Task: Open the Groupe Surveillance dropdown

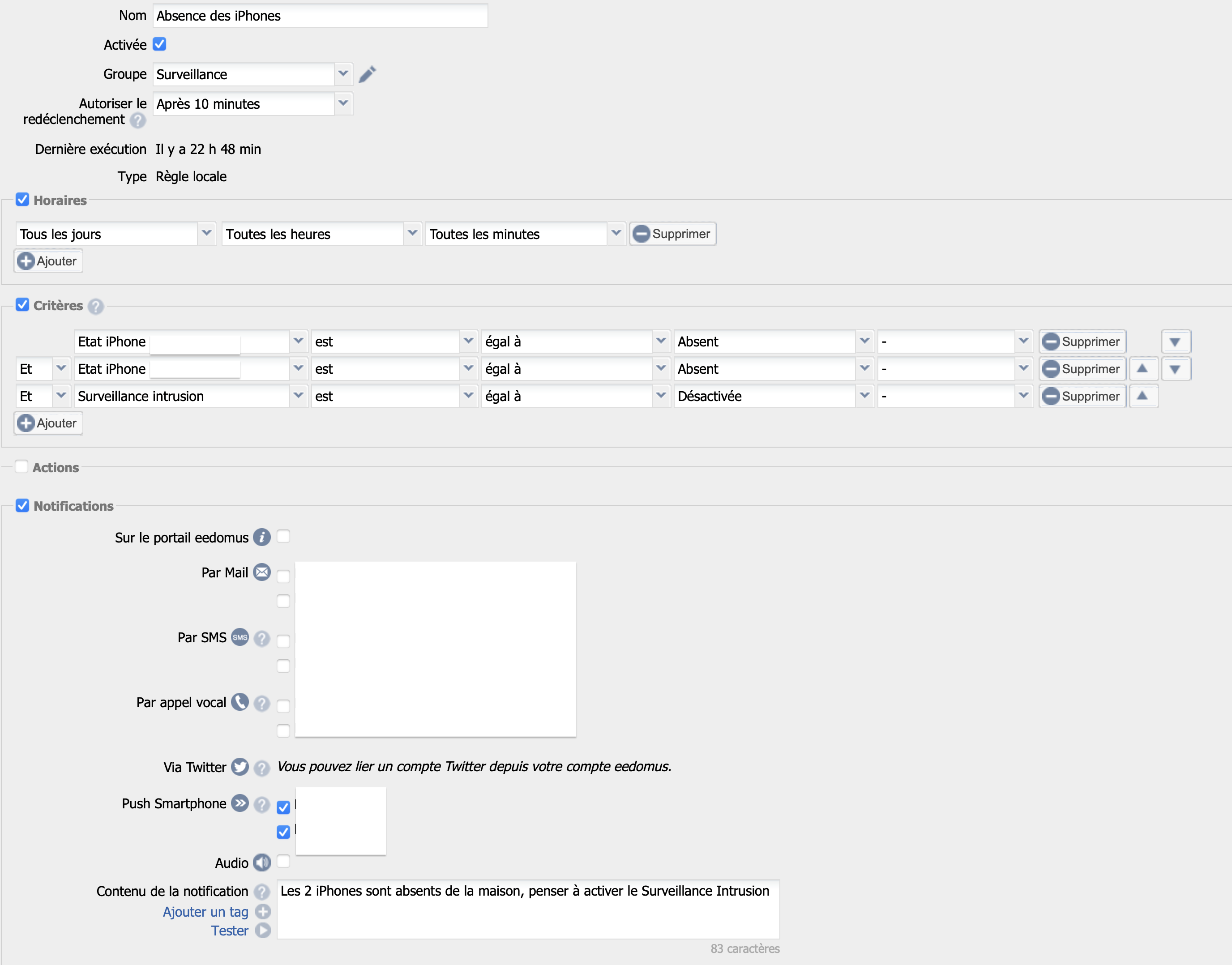Action: [343, 74]
